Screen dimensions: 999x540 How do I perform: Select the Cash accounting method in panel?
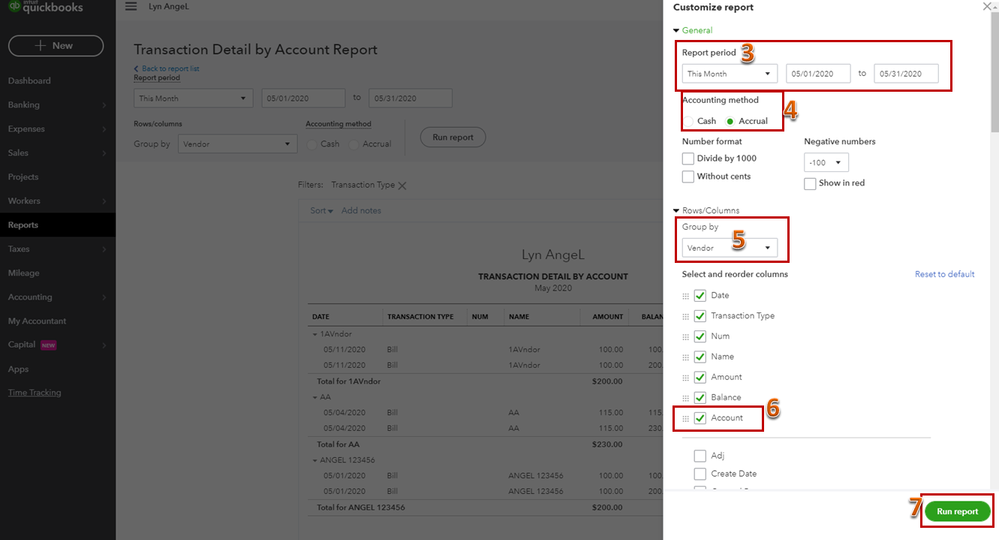point(689,121)
